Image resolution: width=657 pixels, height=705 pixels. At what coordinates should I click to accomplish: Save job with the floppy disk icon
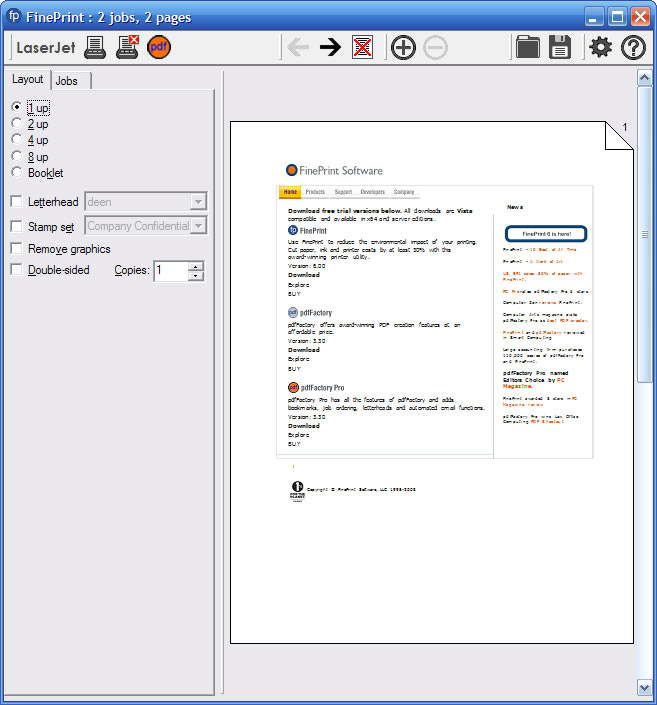click(560, 47)
